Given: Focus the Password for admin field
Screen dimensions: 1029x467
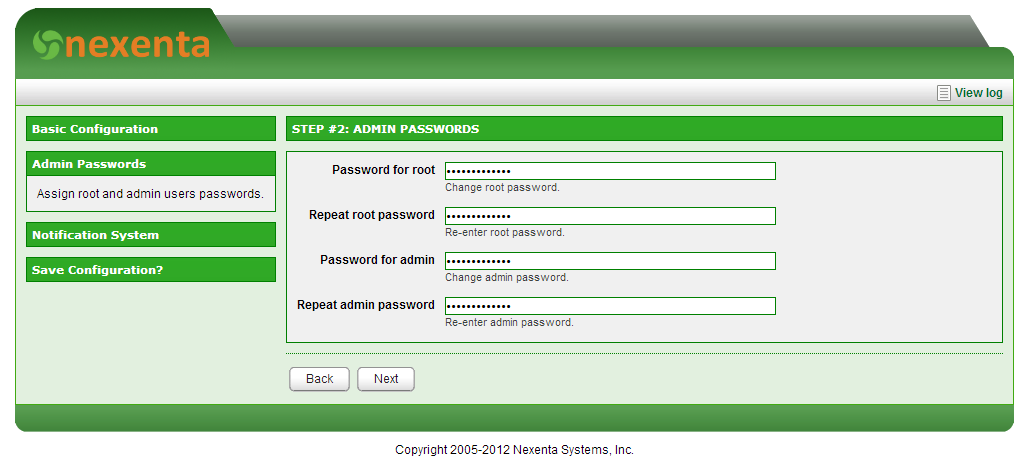Looking at the screenshot, I should (x=610, y=261).
